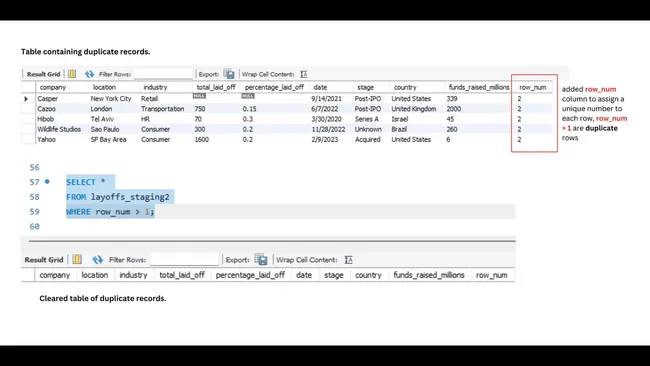Click the Transportation industry cell
Screen dimensions: 650x366
point(162,109)
